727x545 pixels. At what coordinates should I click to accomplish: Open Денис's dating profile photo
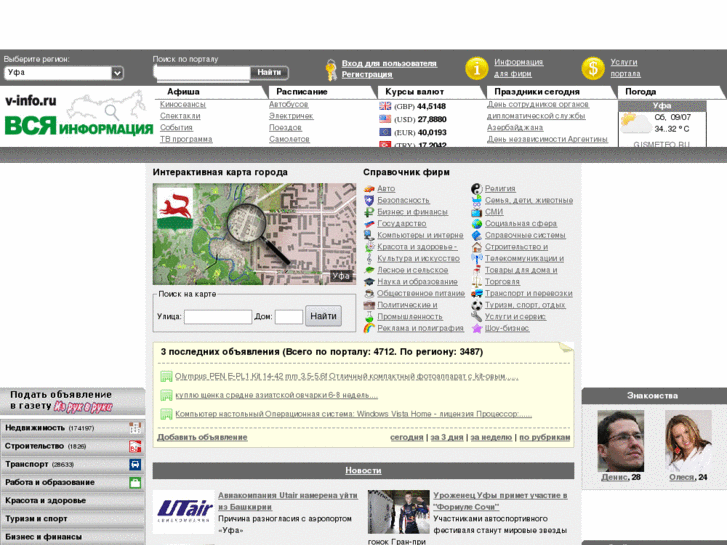pos(620,439)
